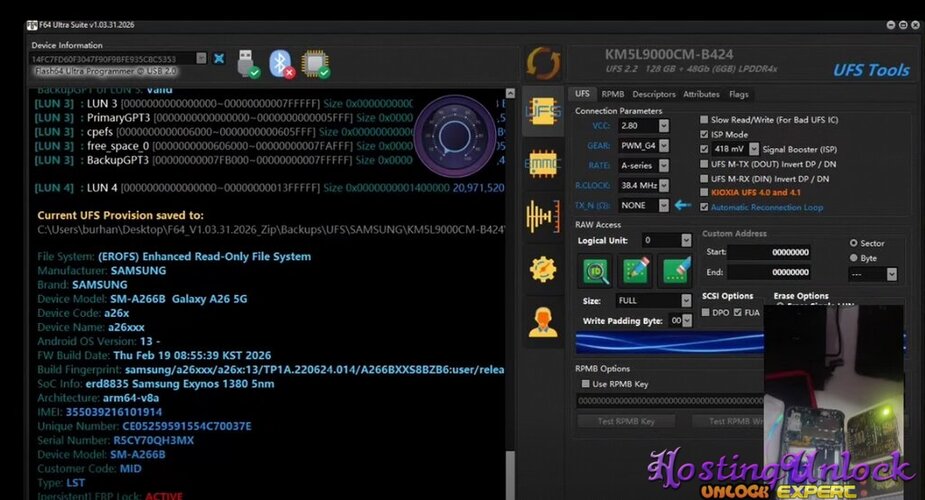Click the blue progress bar
925x500 pixels.
[670, 343]
